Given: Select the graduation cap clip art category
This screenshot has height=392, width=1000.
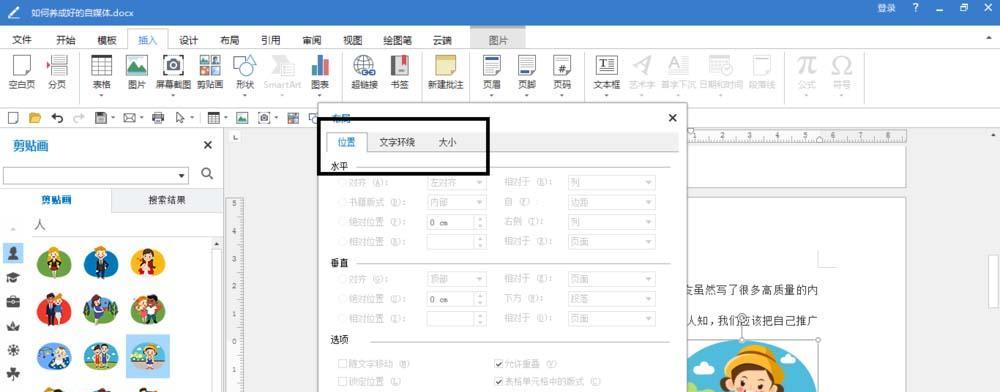Looking at the screenshot, I should [x=13, y=277].
